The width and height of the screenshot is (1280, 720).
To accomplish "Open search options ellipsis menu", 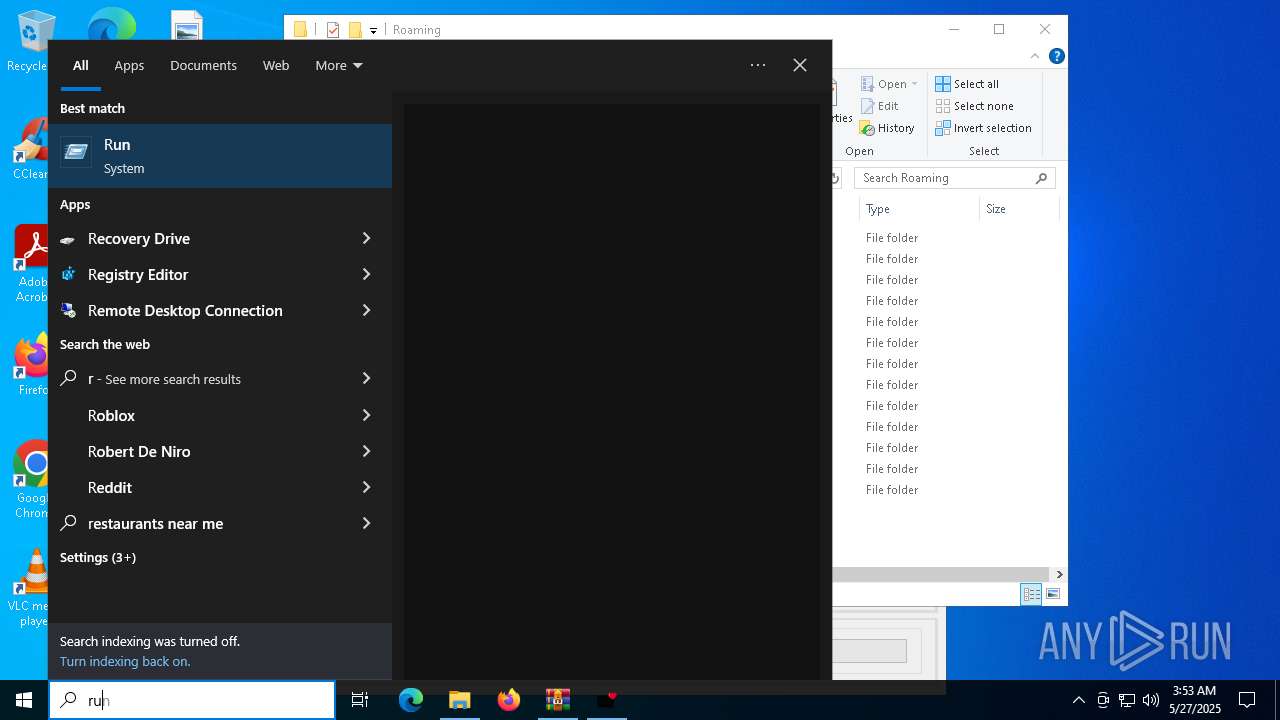I will click(x=758, y=65).
